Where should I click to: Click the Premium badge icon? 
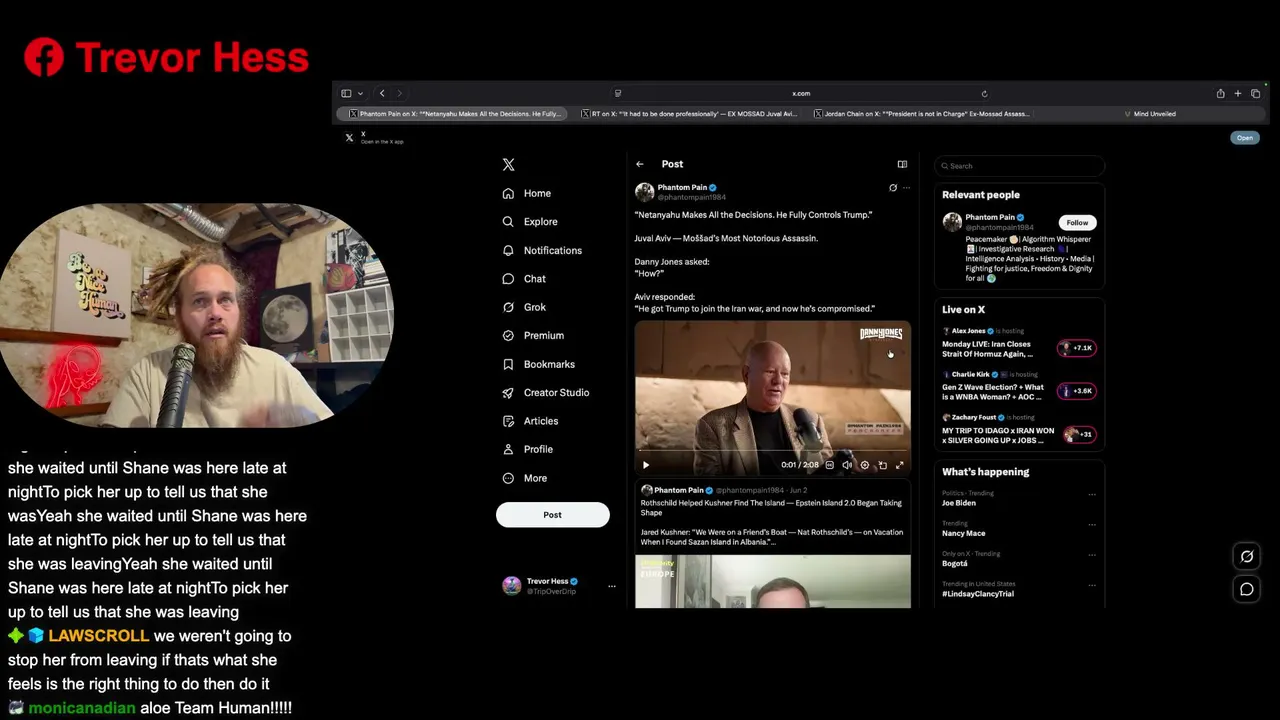508,335
